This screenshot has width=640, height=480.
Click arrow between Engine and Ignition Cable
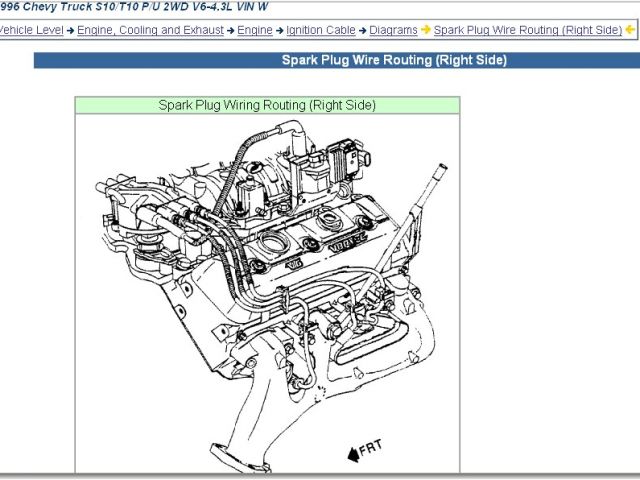(x=279, y=30)
